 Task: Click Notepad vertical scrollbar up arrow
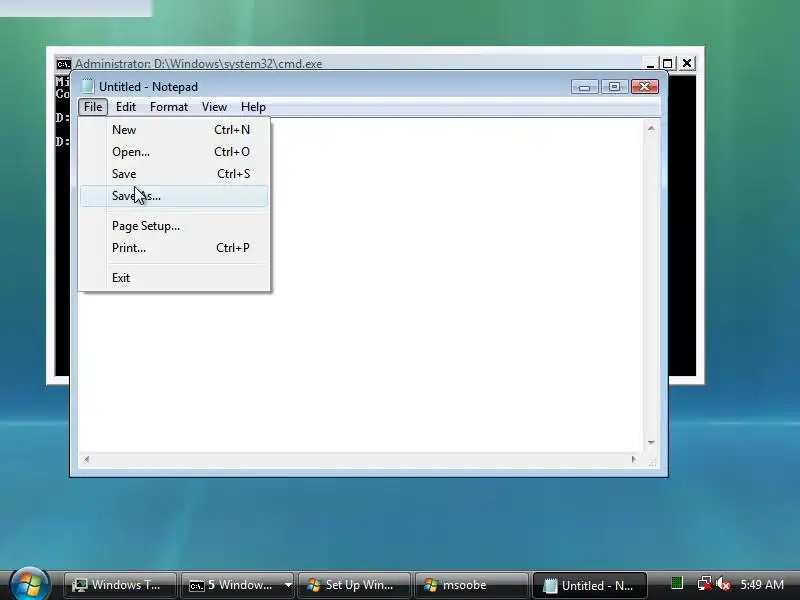tap(651, 128)
